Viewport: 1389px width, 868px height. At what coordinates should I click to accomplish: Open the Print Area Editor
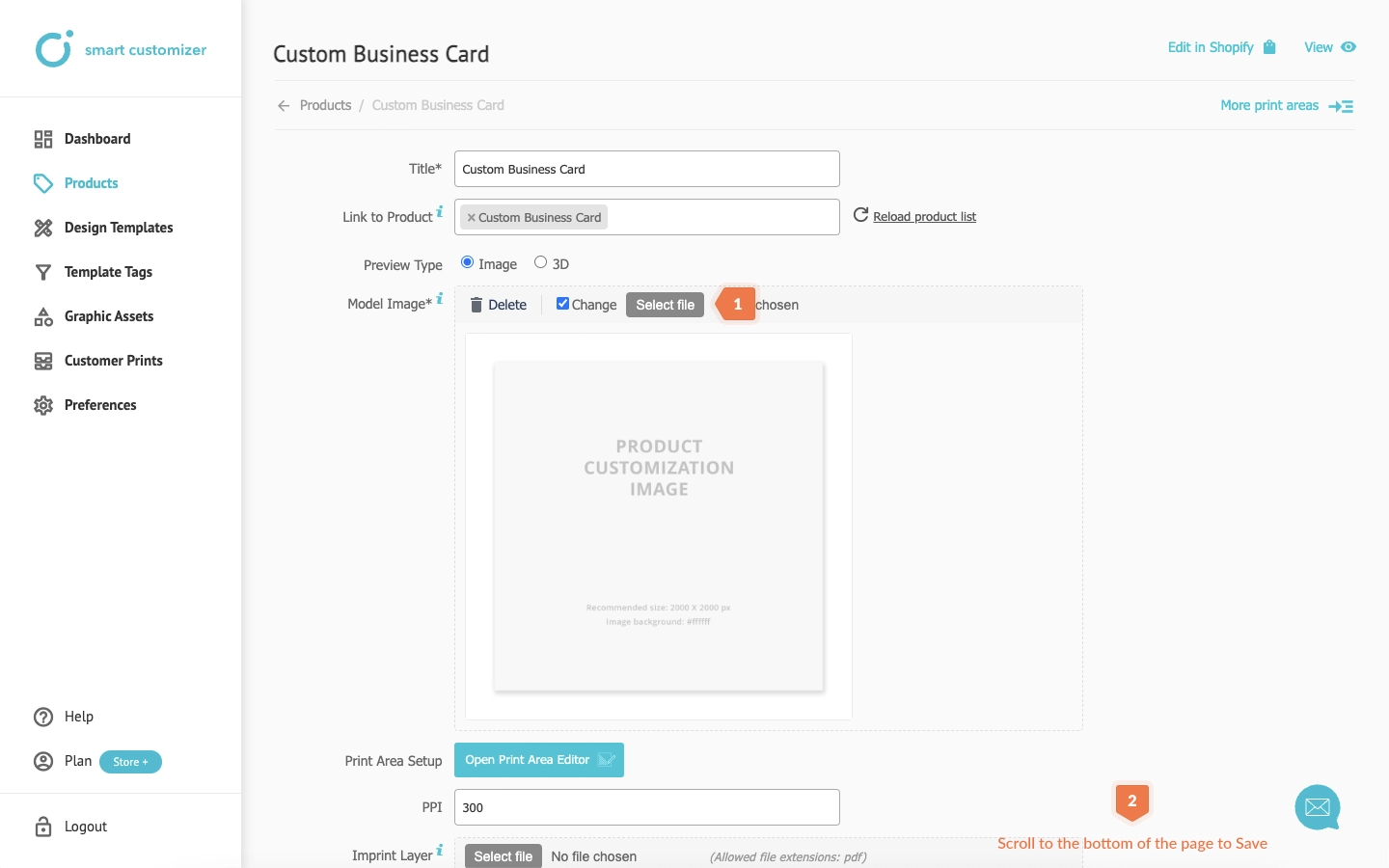coord(538,760)
